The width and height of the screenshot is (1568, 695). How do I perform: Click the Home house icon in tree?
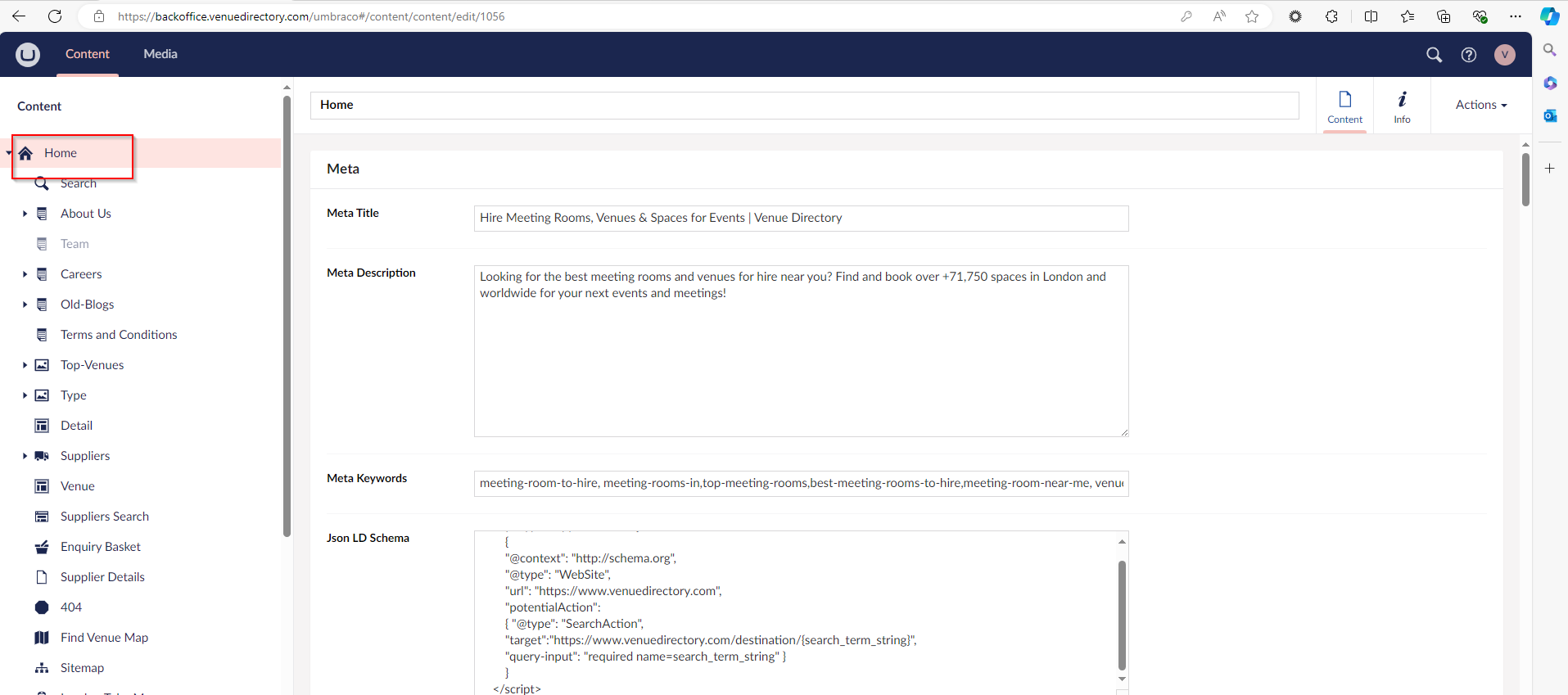[x=25, y=153]
